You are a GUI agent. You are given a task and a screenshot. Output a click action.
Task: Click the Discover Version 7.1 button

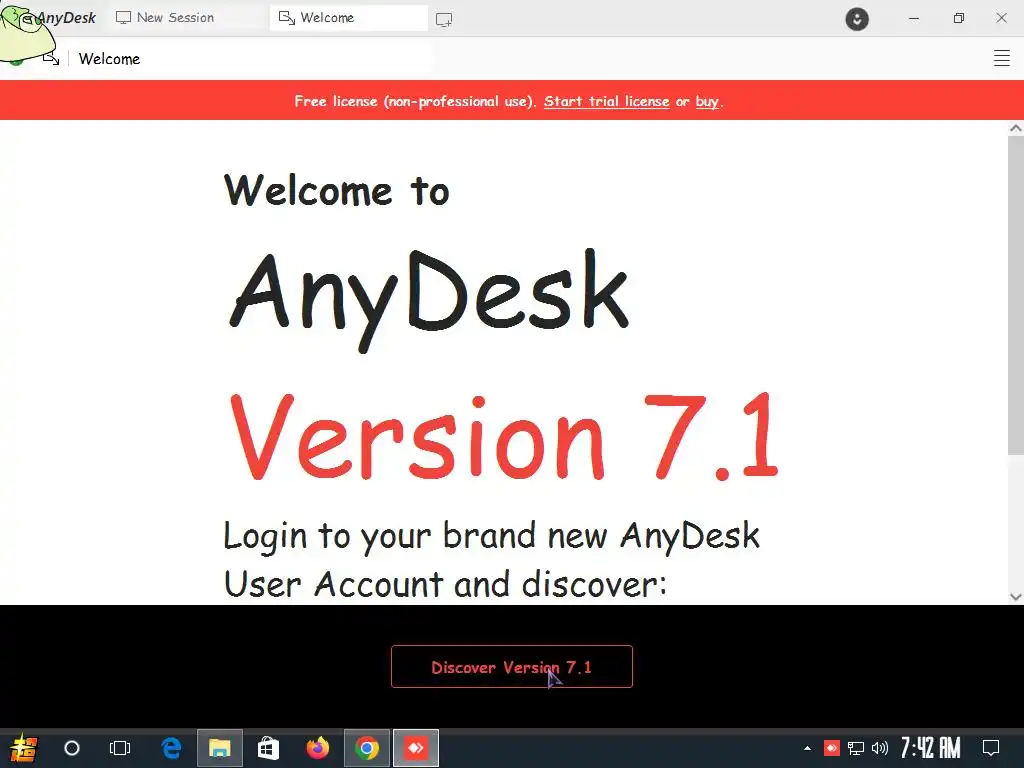pyautogui.click(x=511, y=667)
